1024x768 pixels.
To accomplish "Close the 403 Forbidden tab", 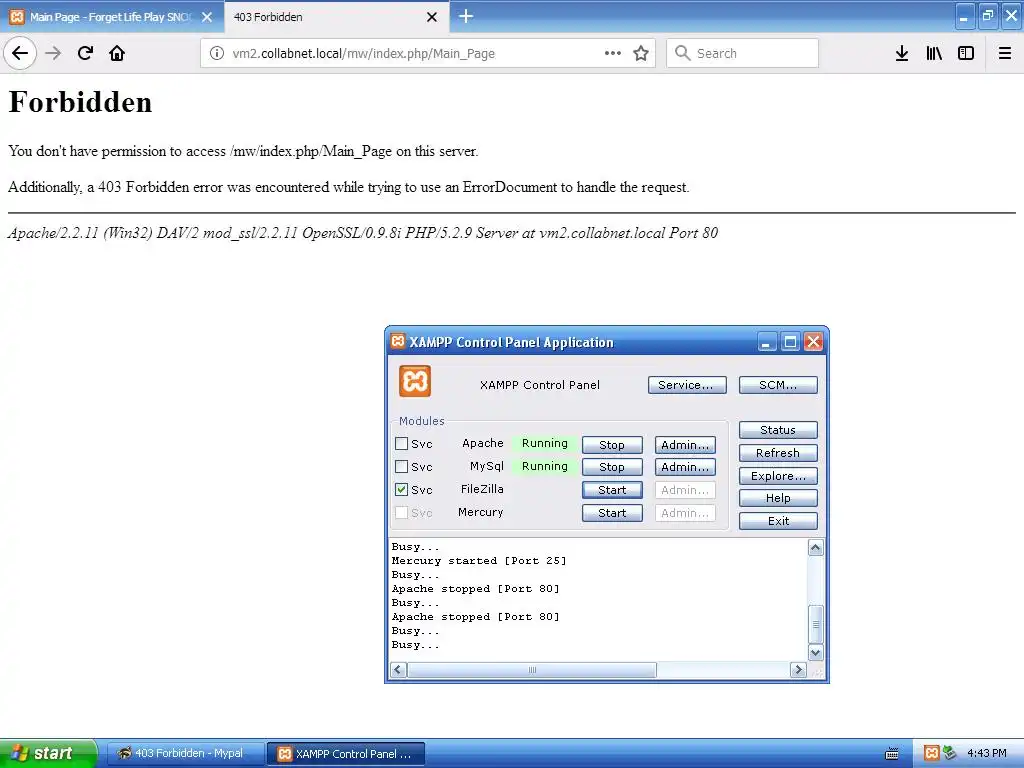I will 432,17.
